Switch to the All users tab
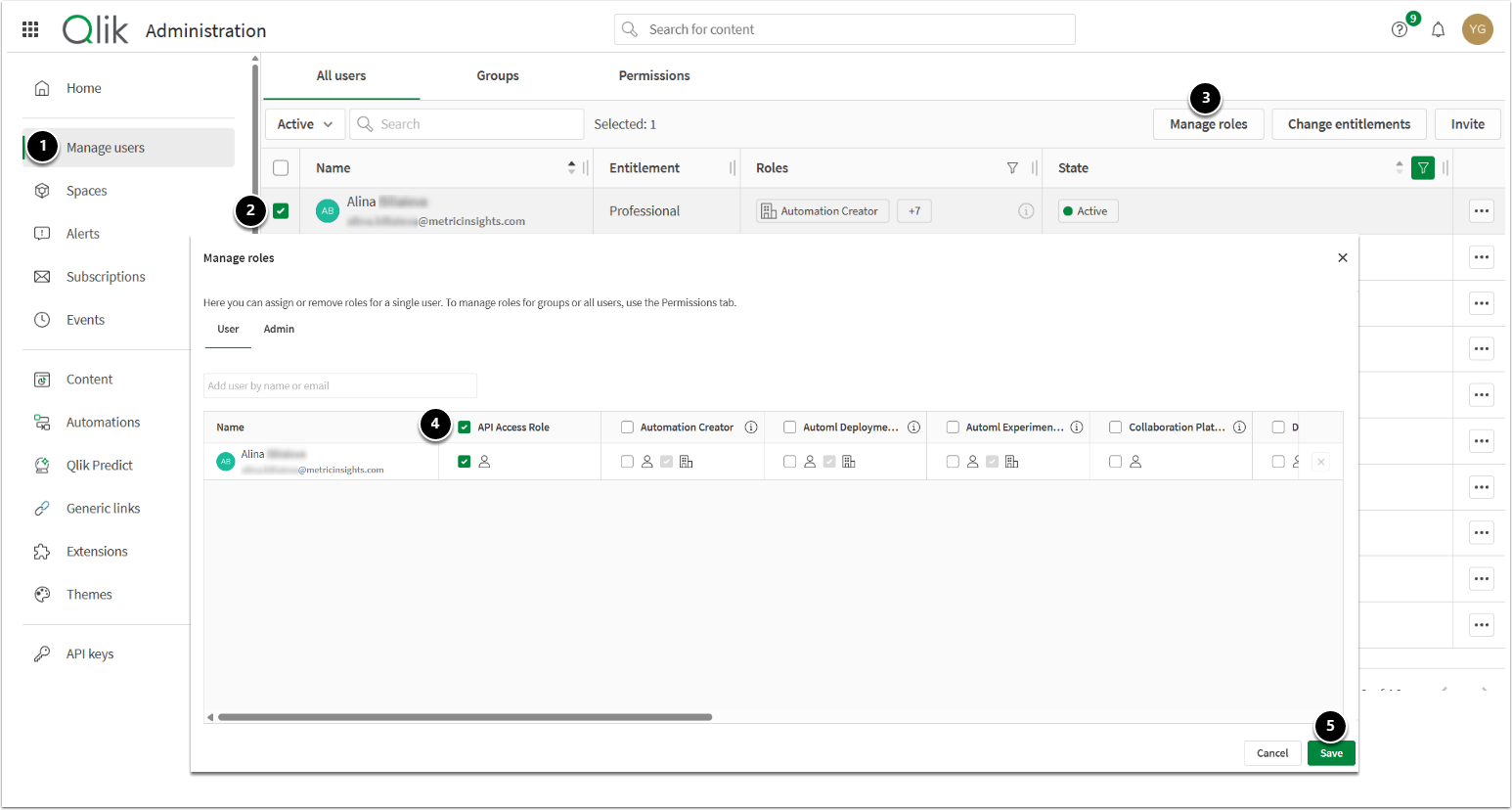Image resolution: width=1512 pixels, height=810 pixels. pos(341,76)
